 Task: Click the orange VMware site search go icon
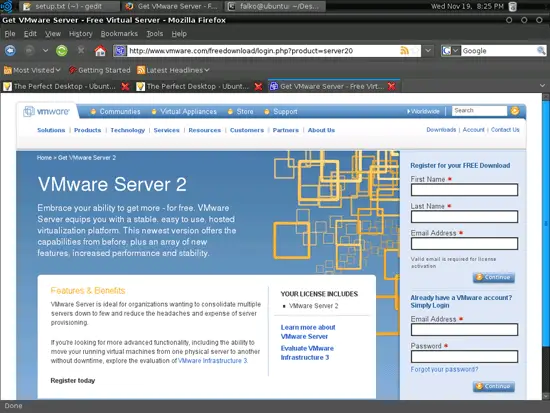(515, 111)
